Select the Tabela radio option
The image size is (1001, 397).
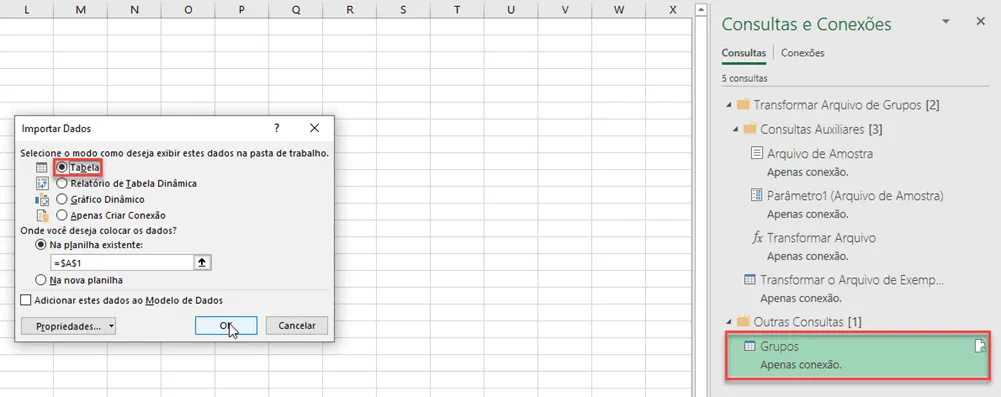pyautogui.click(x=62, y=167)
